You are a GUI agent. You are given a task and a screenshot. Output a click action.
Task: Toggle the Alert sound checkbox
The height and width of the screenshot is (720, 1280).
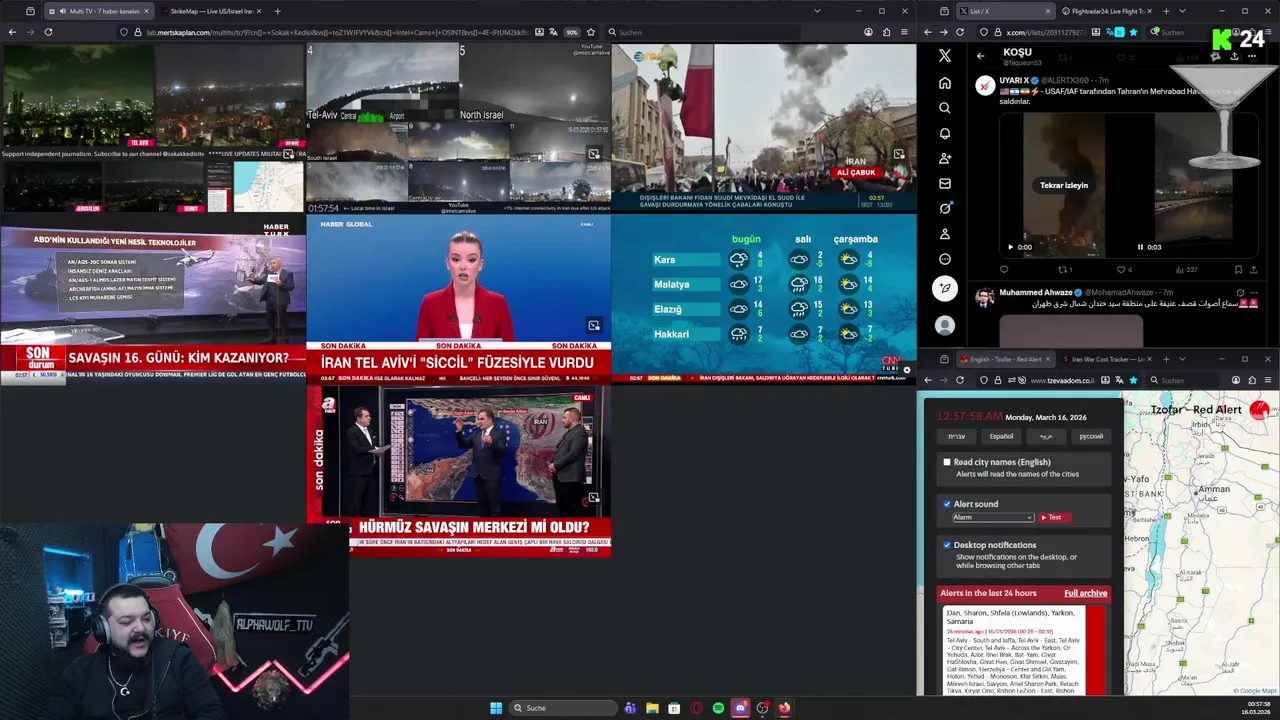click(x=947, y=504)
